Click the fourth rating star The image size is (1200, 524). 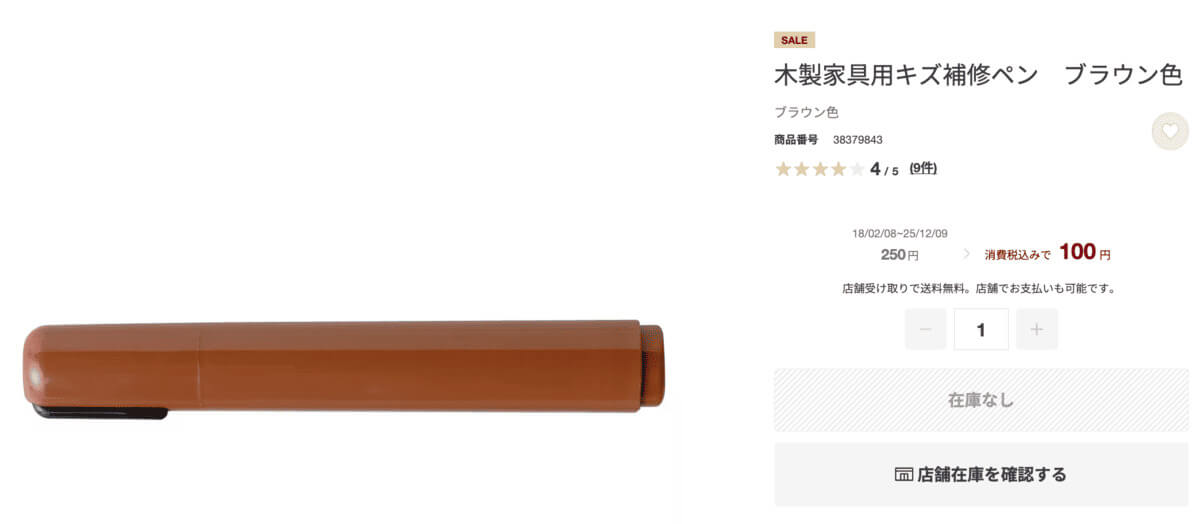click(x=838, y=169)
